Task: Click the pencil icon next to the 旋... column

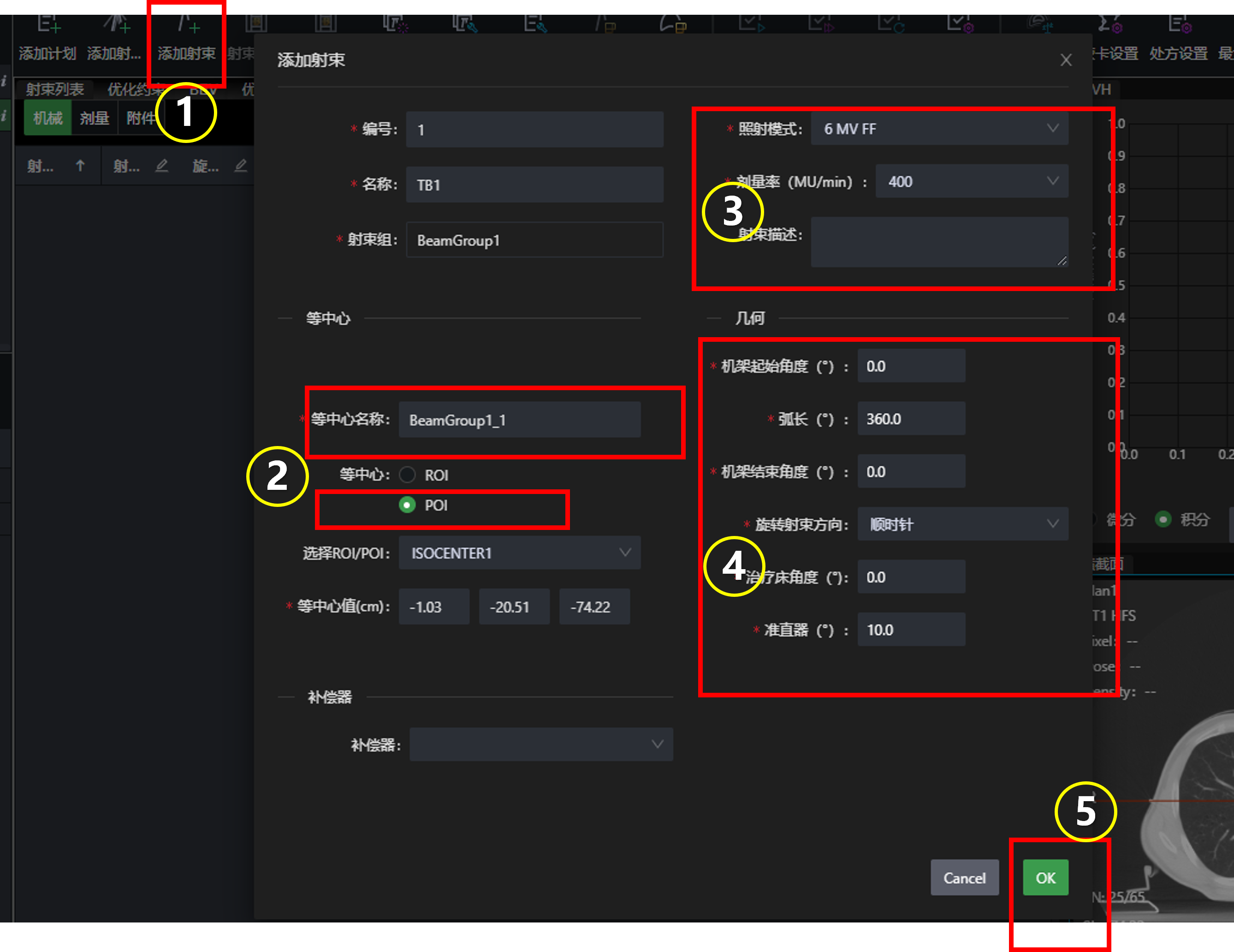Action: (x=241, y=166)
